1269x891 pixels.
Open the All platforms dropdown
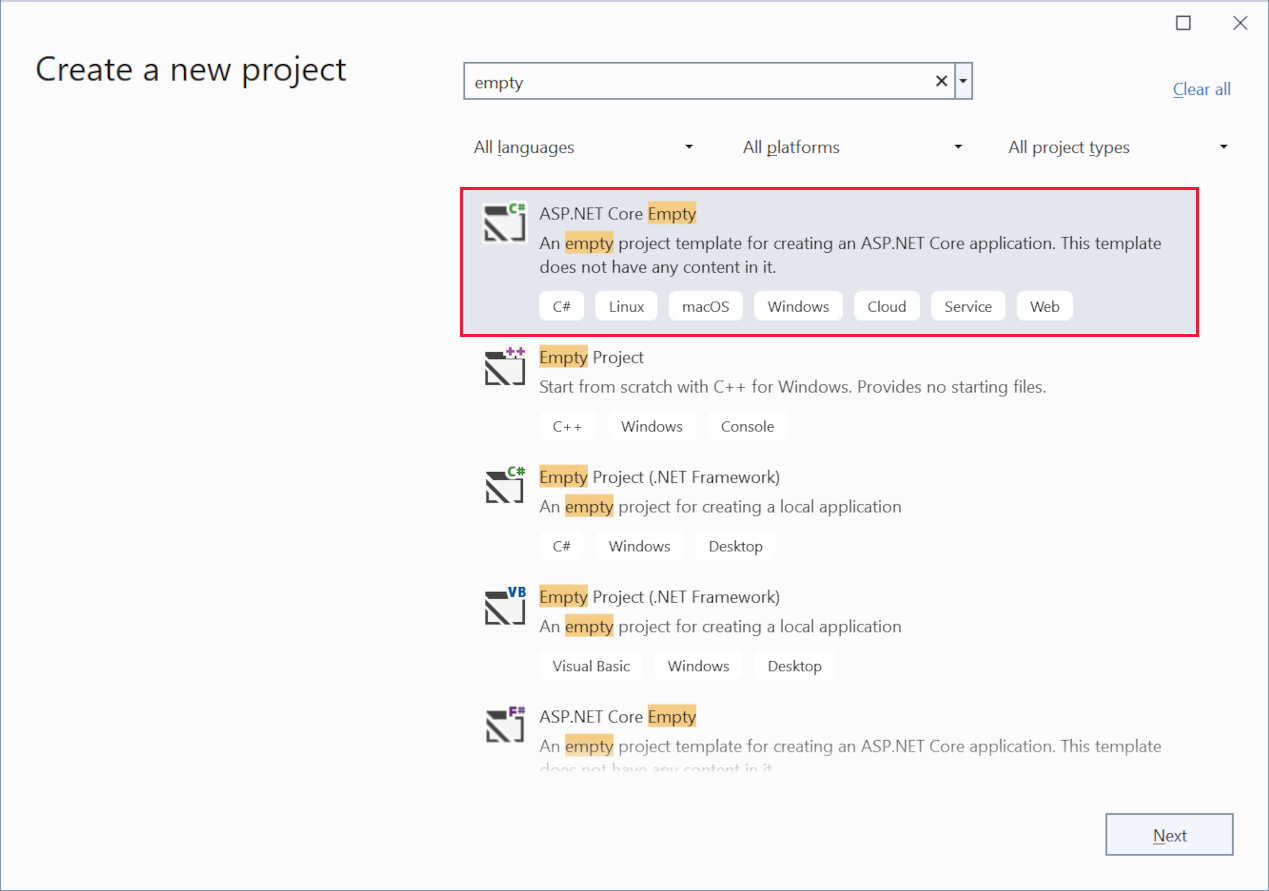[x=852, y=147]
